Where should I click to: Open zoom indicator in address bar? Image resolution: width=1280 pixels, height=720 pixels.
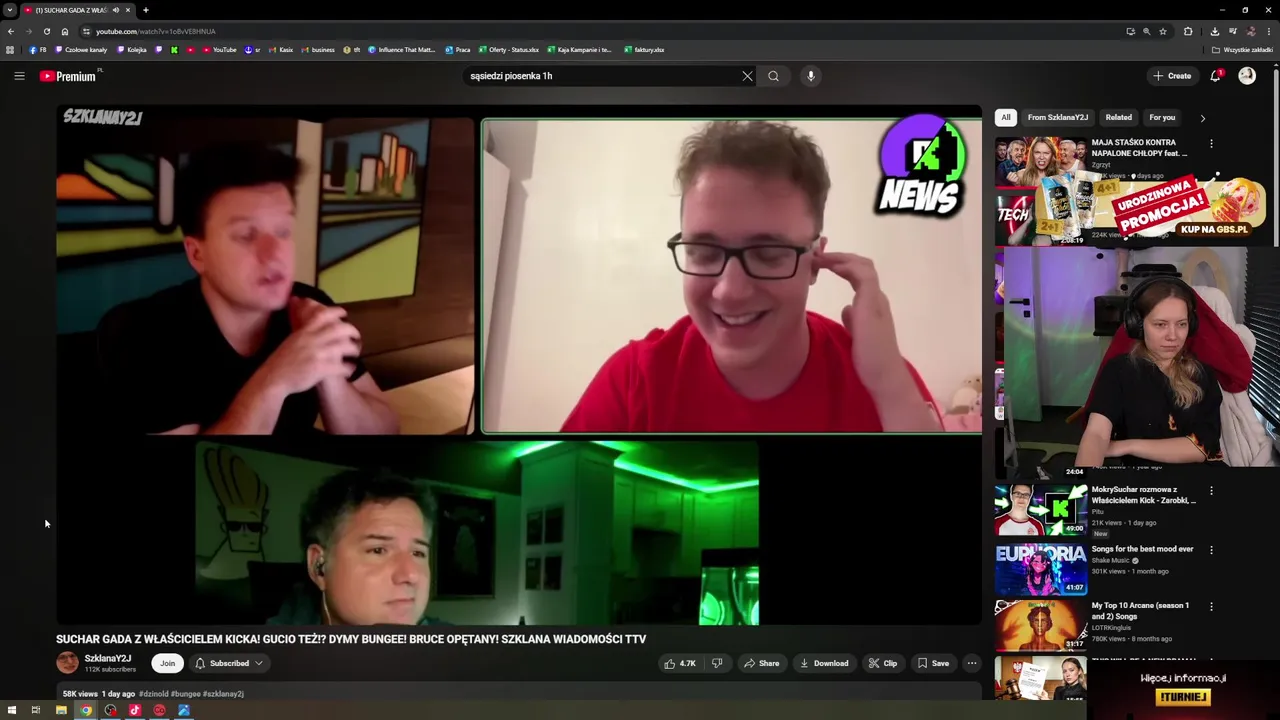coord(1146,31)
